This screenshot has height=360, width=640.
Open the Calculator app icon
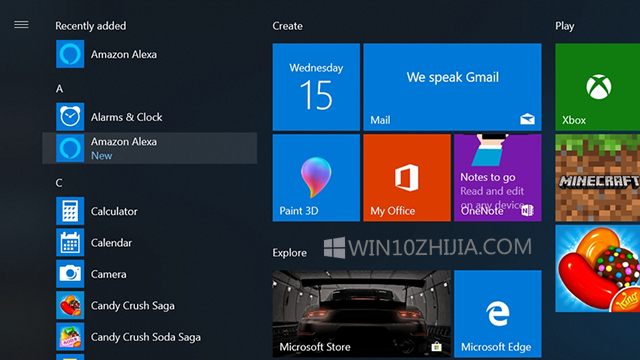coord(70,211)
